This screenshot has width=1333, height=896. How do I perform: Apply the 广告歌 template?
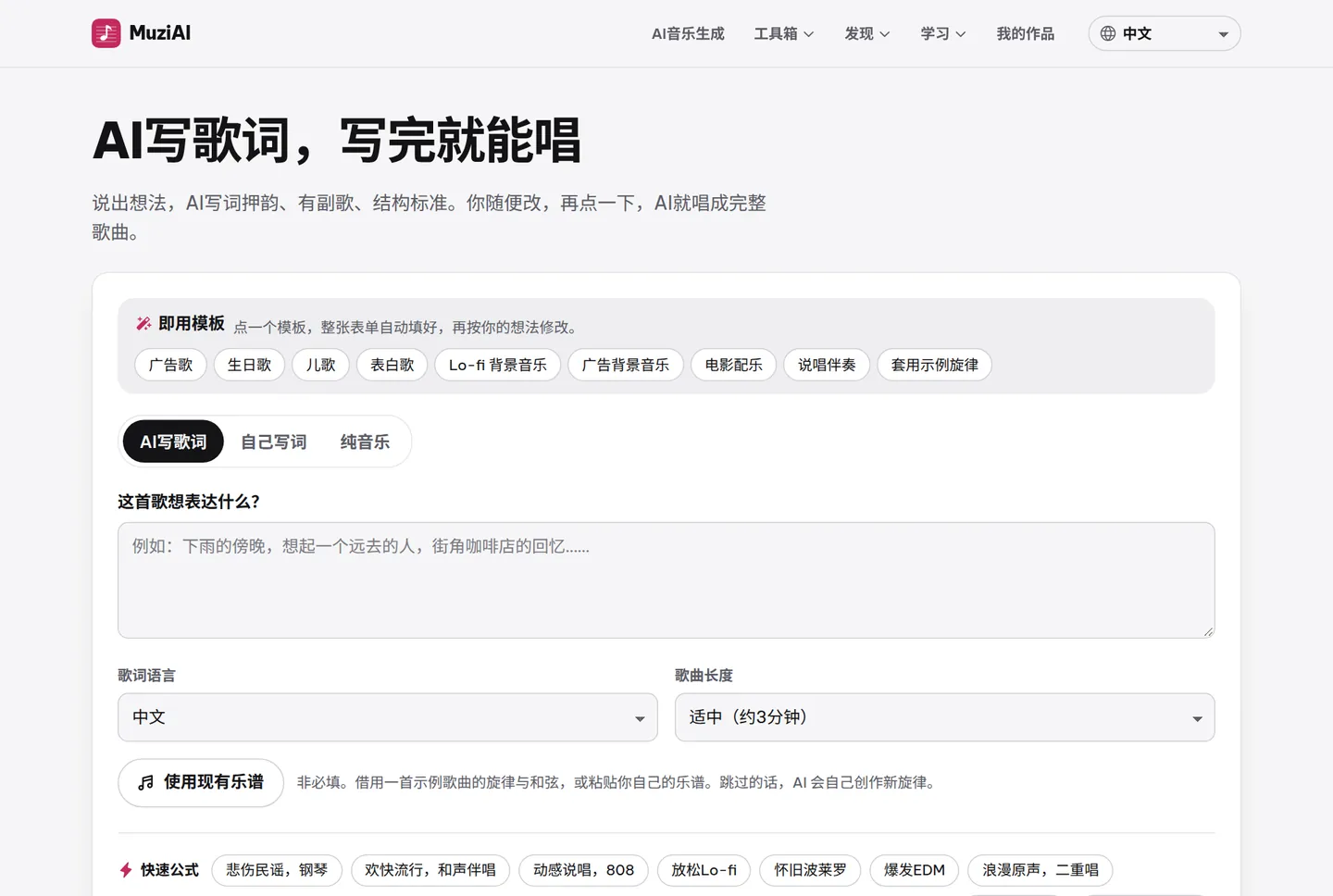point(171,365)
